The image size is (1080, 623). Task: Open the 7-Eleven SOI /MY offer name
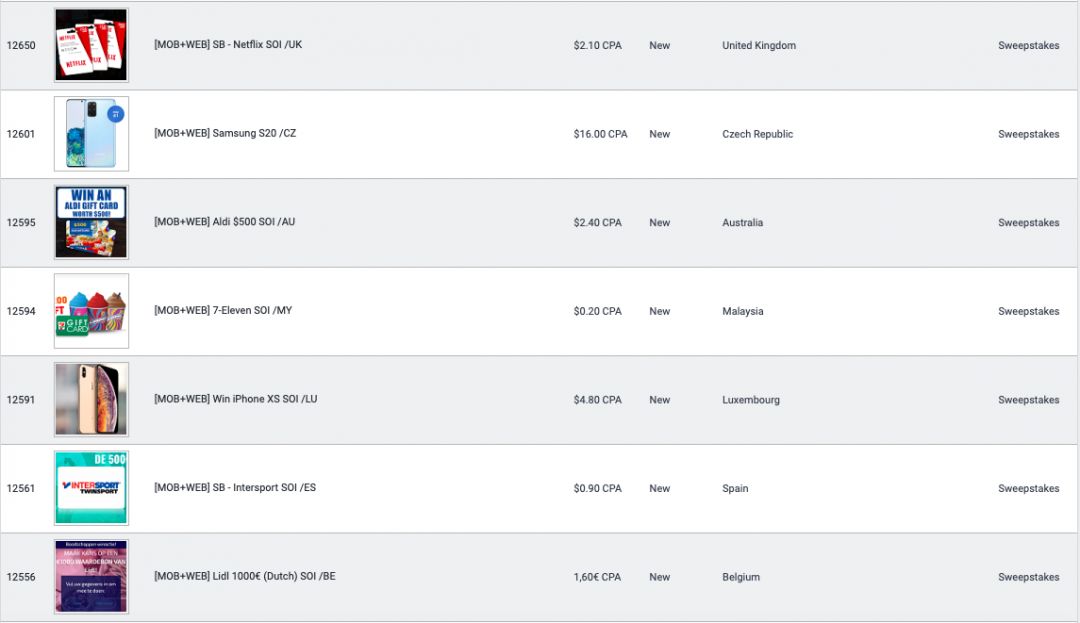223,310
